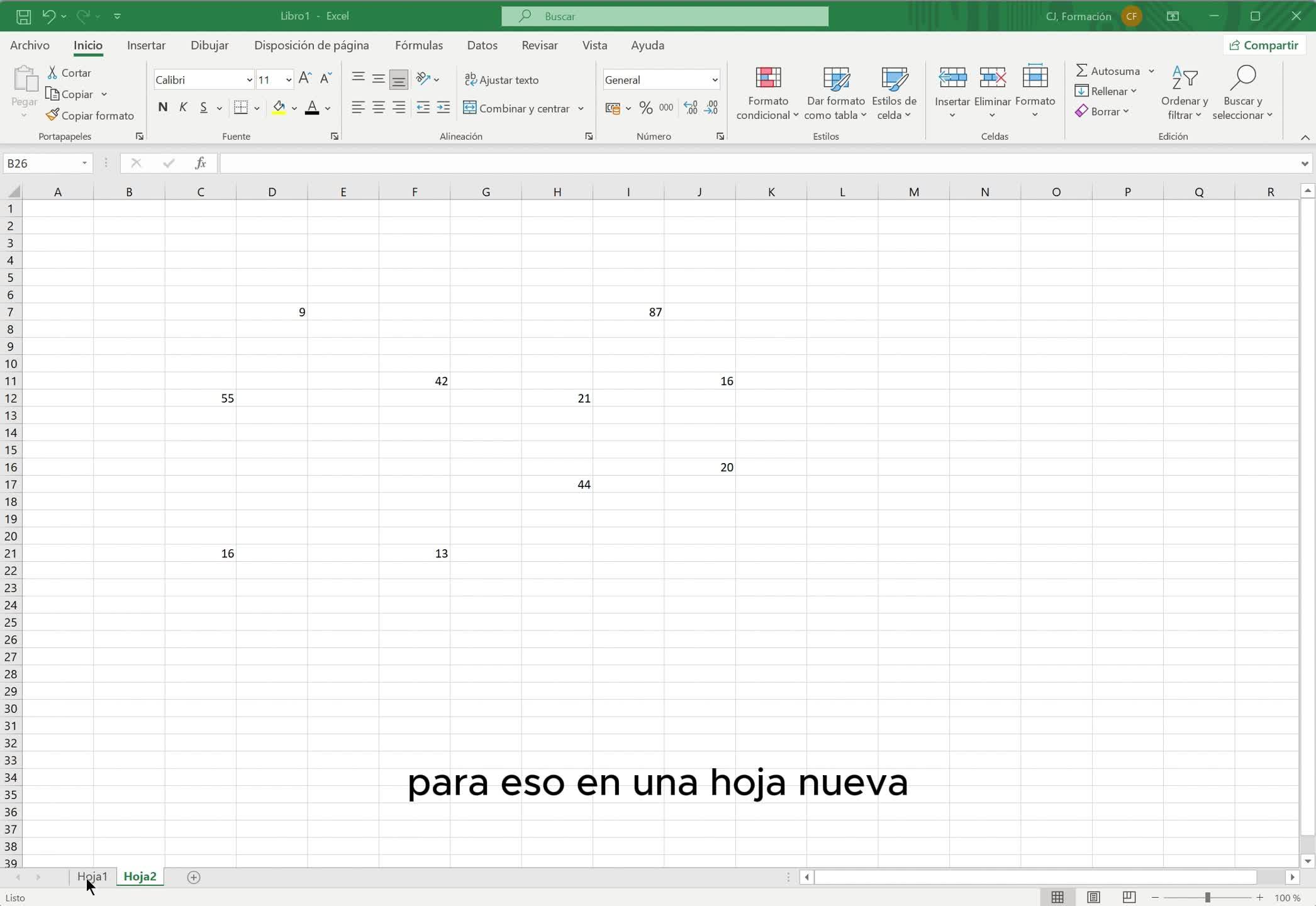The width and height of the screenshot is (1316, 906).
Task: Add a new sheet with the plus icon
Action: coord(194,877)
